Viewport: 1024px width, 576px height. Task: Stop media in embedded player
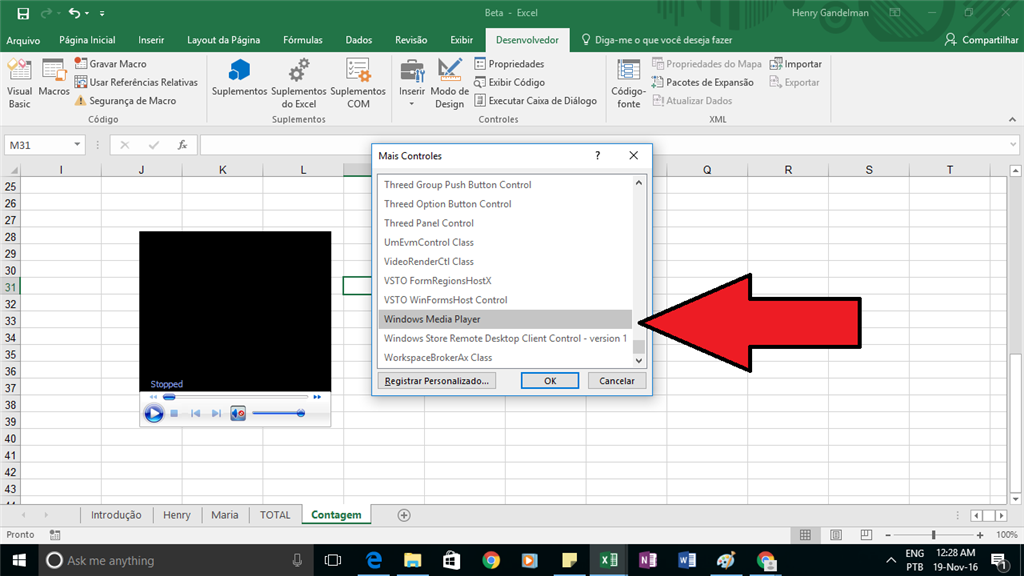click(174, 413)
